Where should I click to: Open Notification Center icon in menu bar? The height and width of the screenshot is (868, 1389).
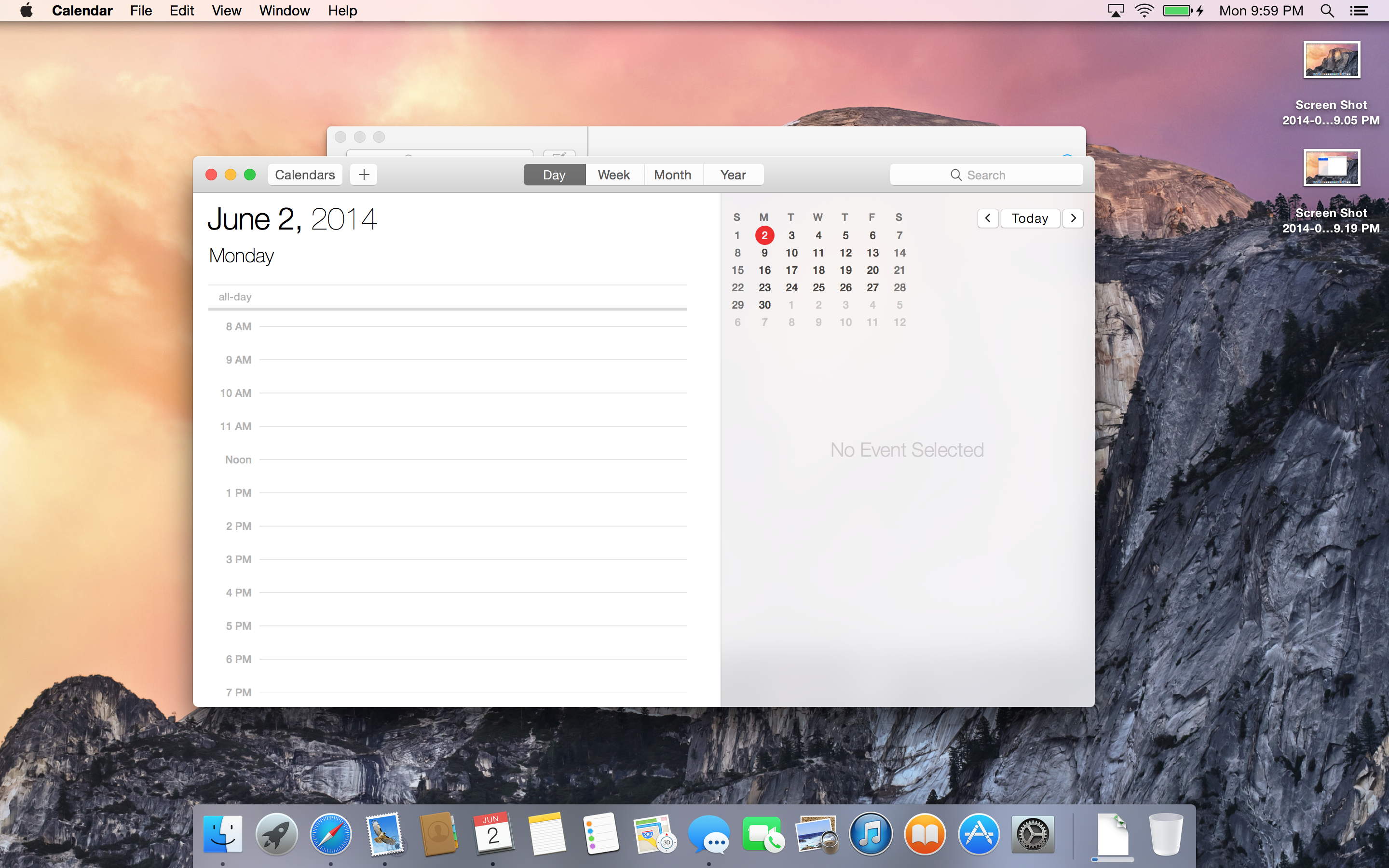[x=1359, y=11]
